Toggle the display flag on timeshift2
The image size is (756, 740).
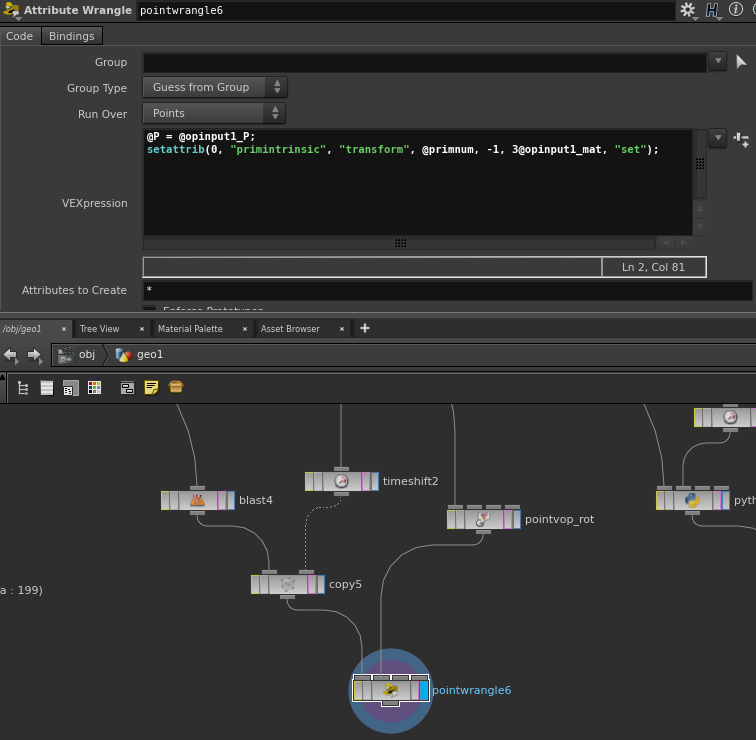[375, 481]
